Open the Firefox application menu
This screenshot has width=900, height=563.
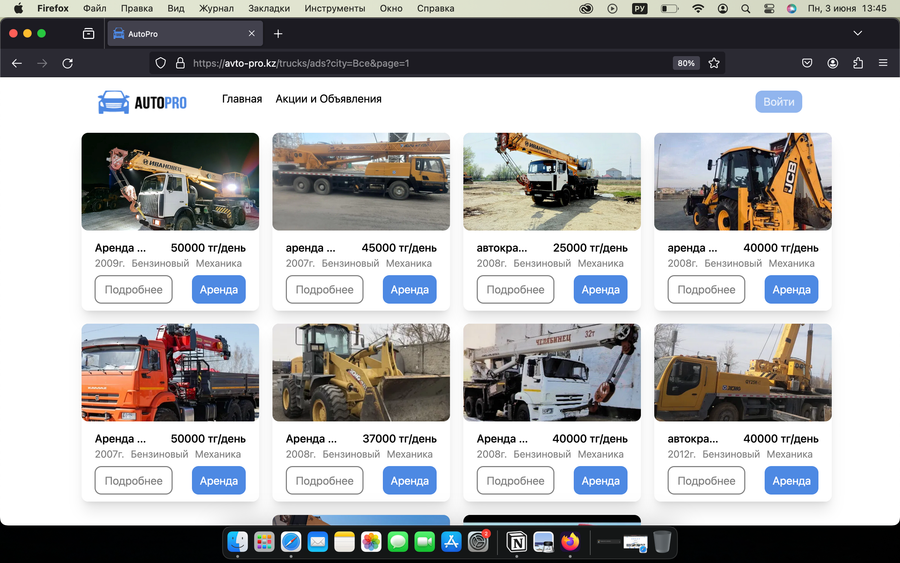click(x=883, y=63)
